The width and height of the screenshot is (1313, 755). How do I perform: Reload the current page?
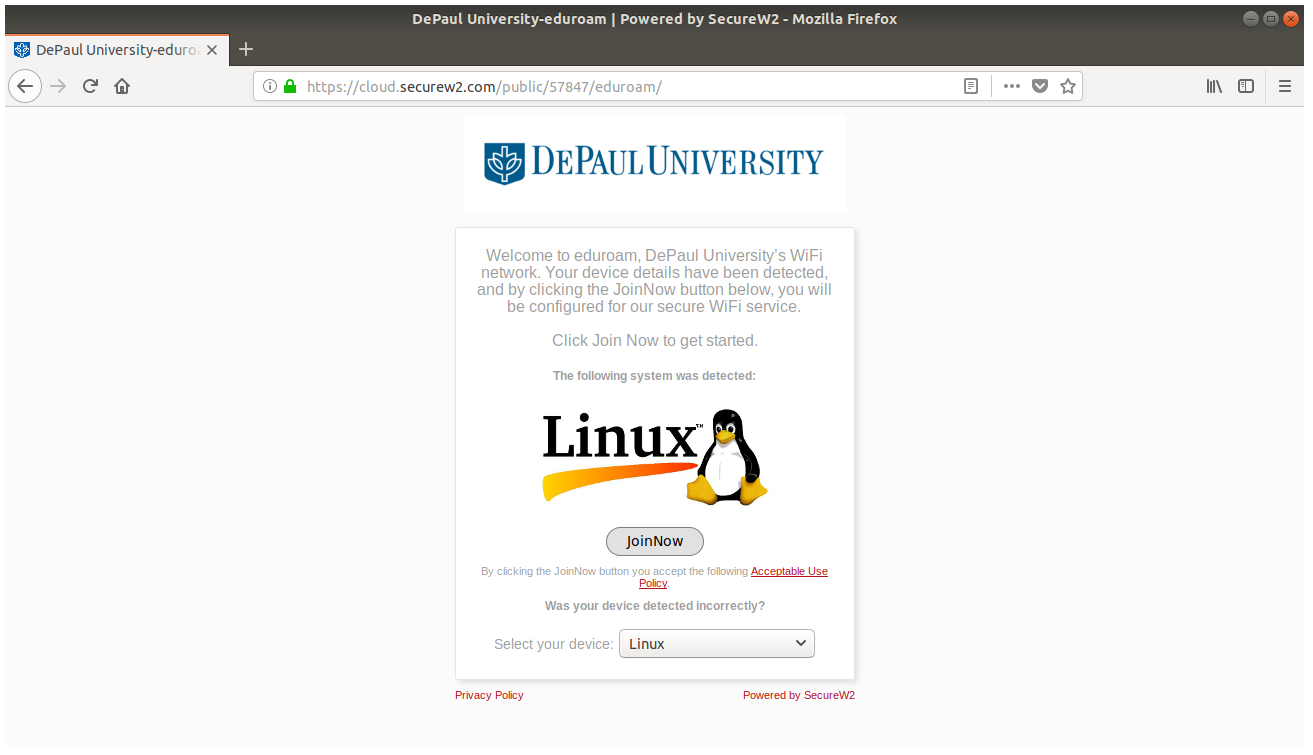click(x=90, y=86)
